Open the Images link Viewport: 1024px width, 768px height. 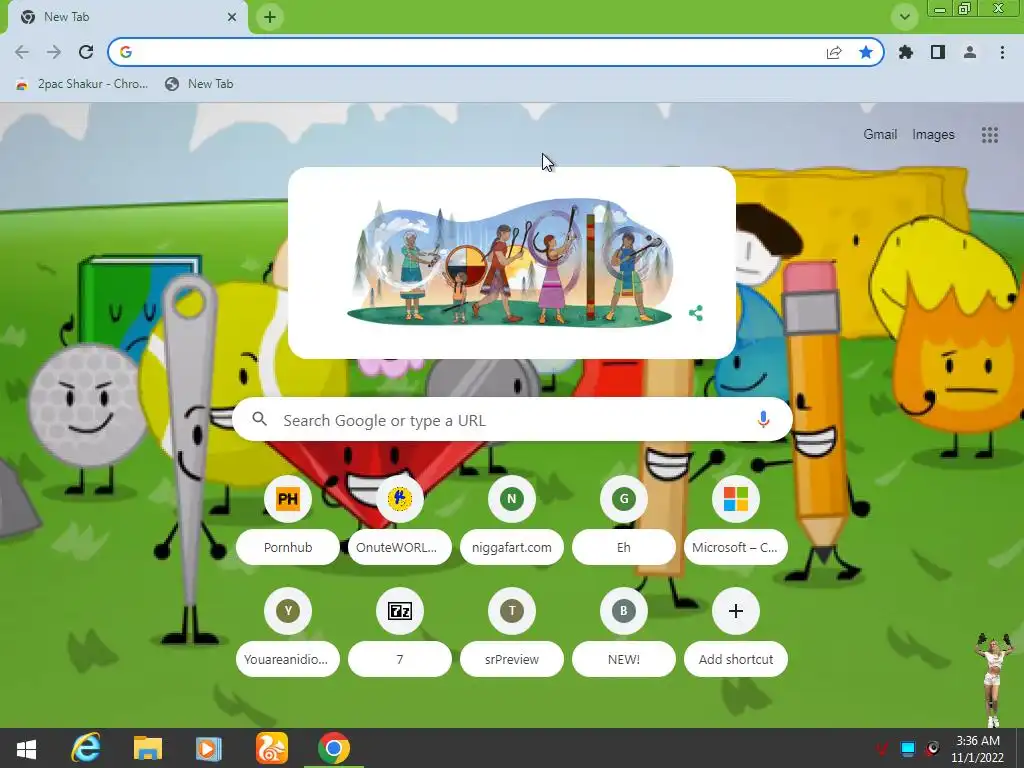click(933, 135)
